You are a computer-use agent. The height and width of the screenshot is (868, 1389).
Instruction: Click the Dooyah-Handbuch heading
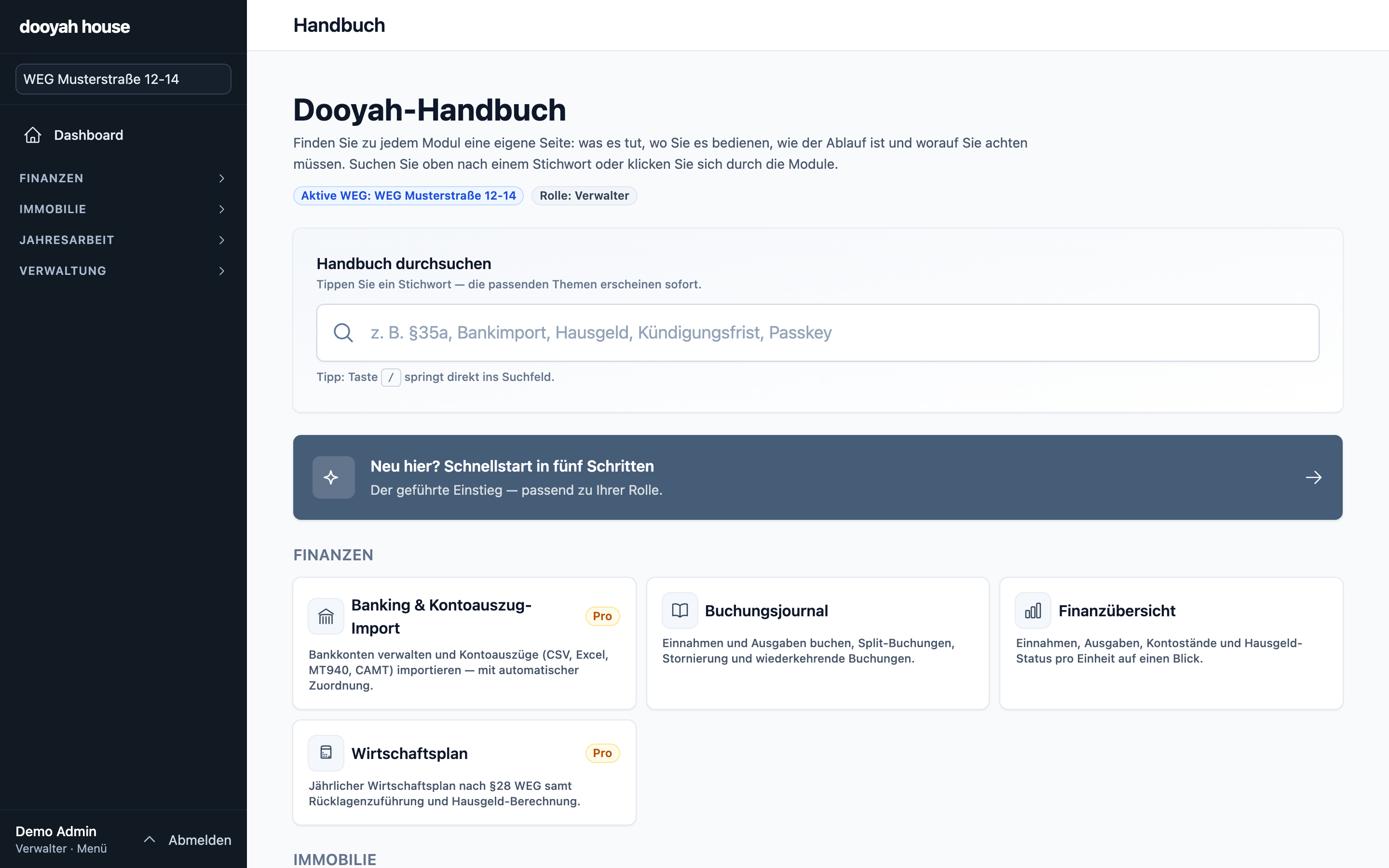429,109
